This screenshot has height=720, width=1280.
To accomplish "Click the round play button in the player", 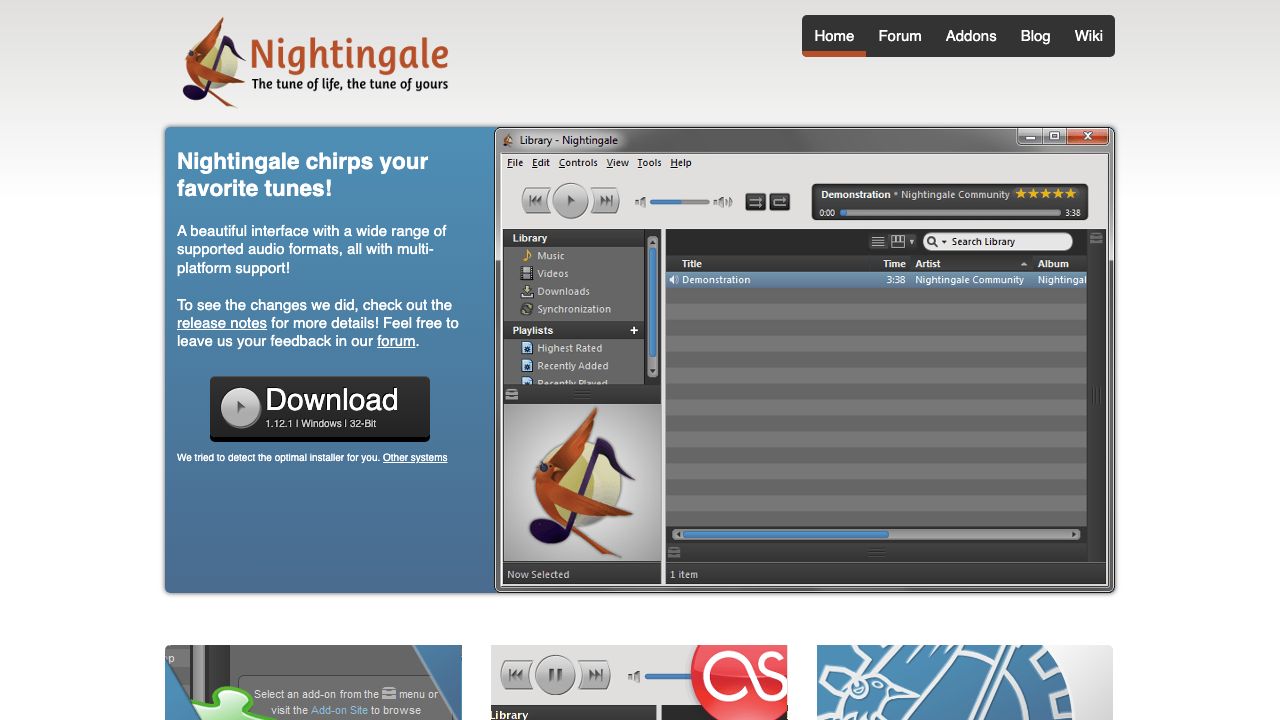I will coord(570,201).
